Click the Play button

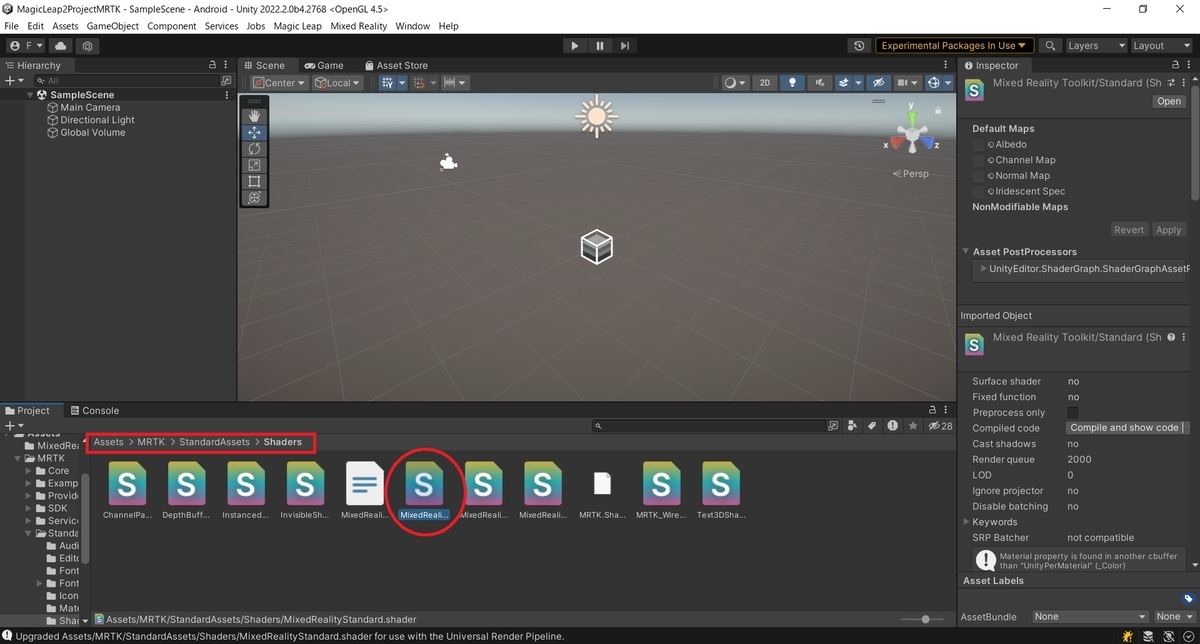pos(574,46)
